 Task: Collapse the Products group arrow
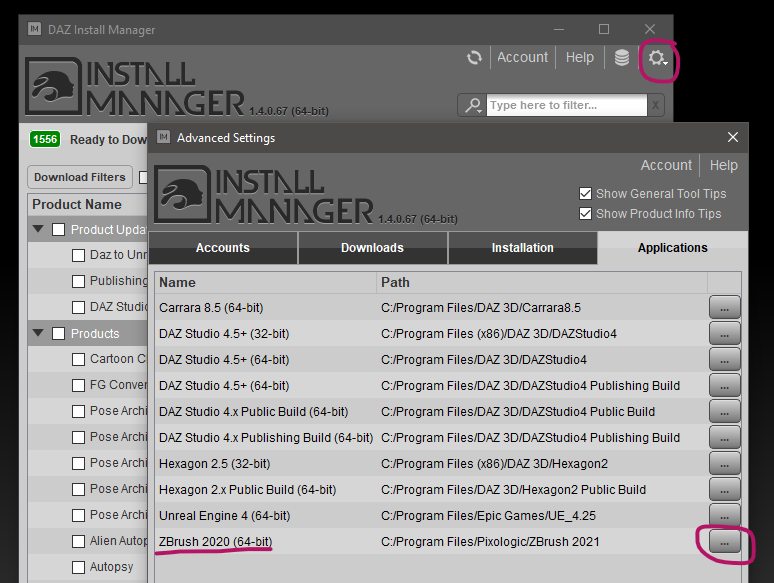coord(38,333)
